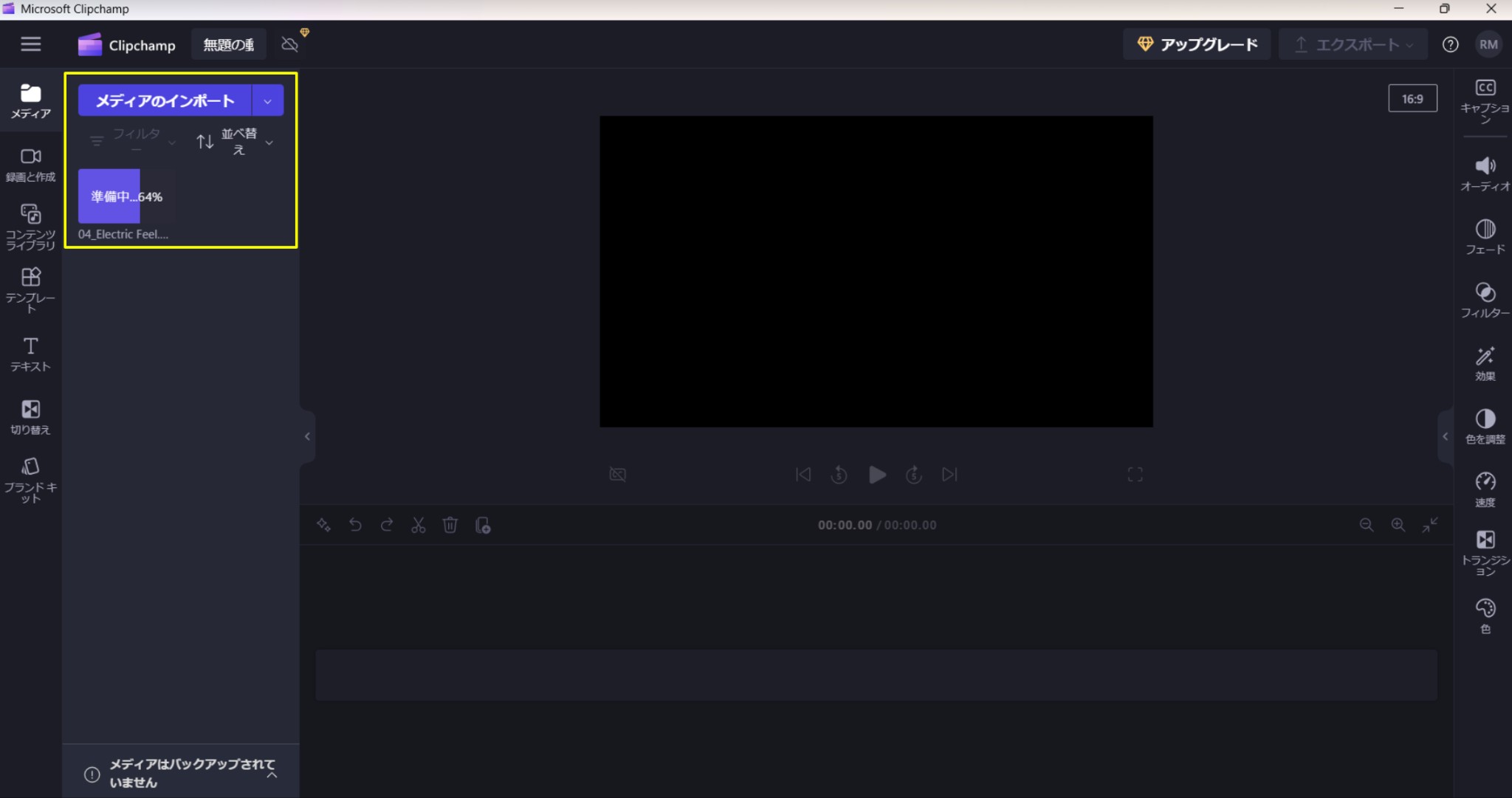
Task: Open the 録画と作成 sidebar tab
Action: [x=31, y=165]
